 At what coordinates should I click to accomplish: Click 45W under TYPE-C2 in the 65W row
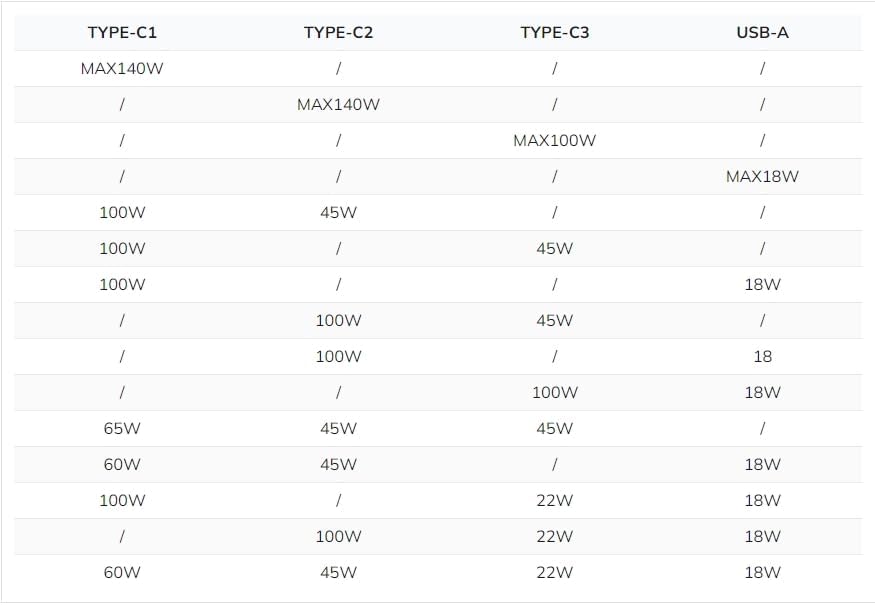[x=338, y=429]
